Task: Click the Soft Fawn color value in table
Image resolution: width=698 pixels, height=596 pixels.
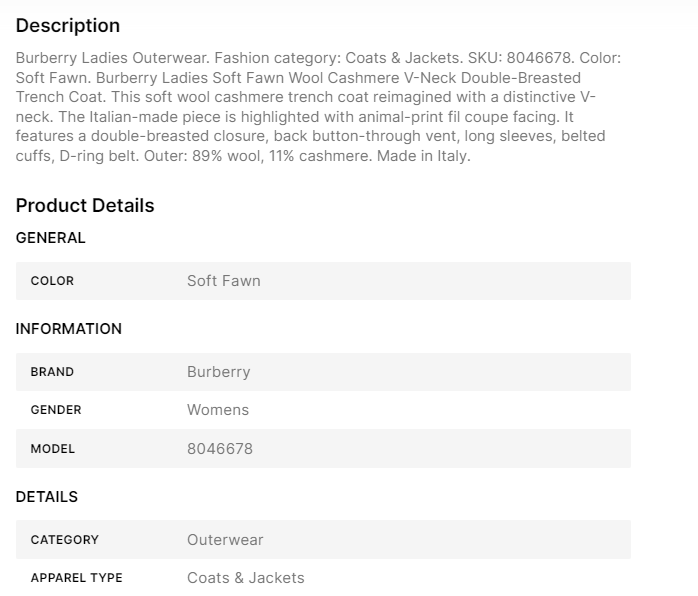Action: pyautogui.click(x=223, y=281)
